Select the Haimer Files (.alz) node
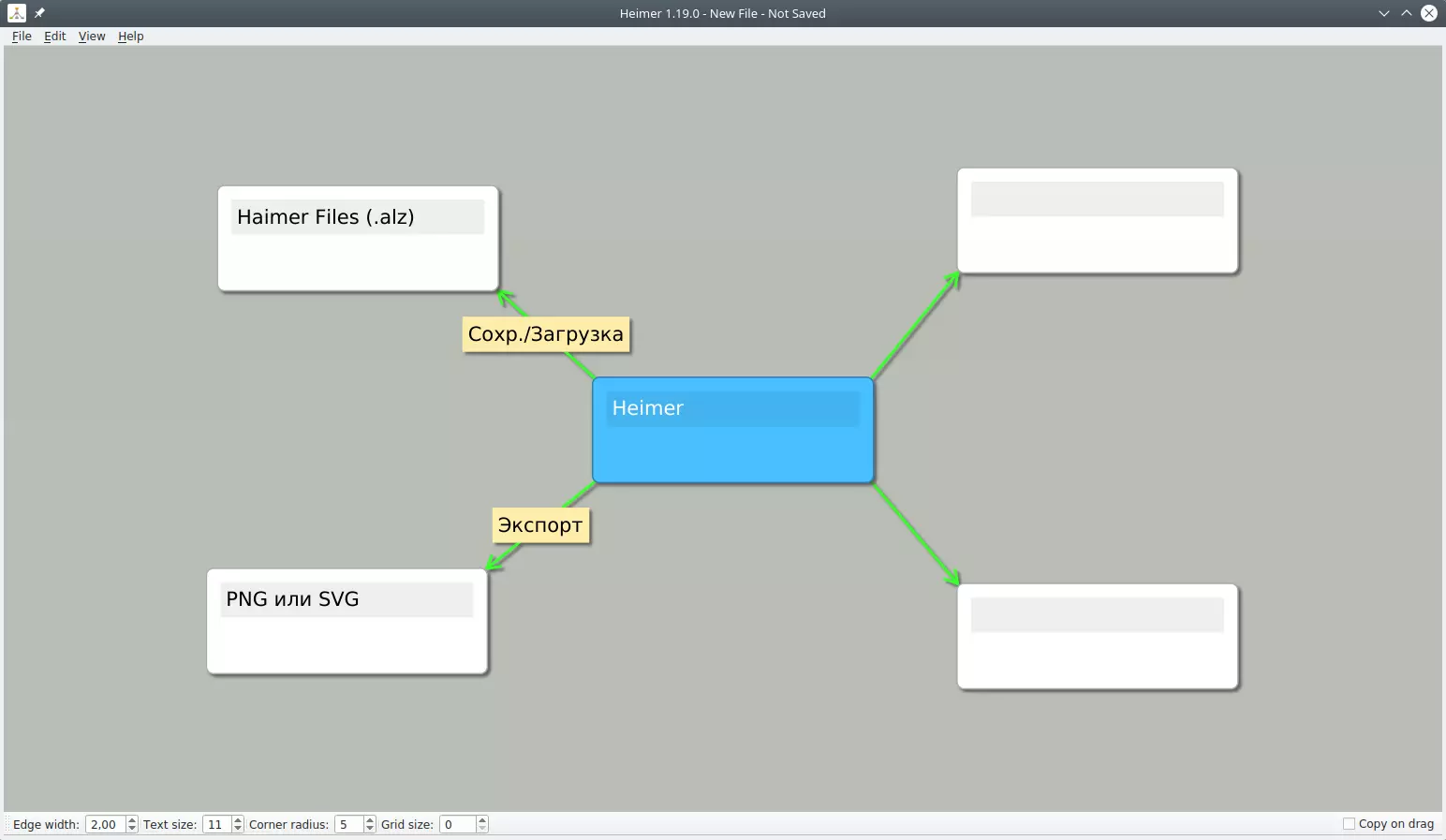Viewport: 1446px width, 840px height. [358, 260]
